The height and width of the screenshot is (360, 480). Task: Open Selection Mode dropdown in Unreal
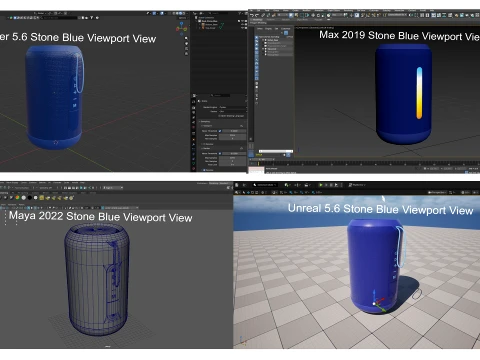pos(265,185)
